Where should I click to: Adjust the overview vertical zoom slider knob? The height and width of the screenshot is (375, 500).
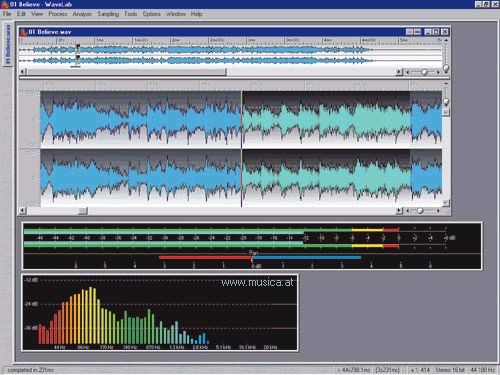click(446, 68)
